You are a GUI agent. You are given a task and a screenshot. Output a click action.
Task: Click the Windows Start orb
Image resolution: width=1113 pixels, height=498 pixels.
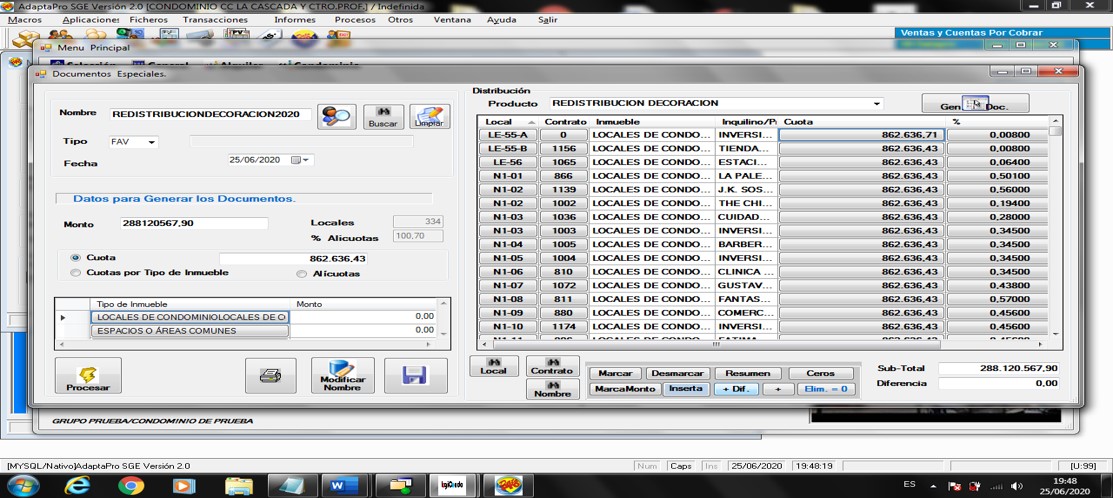click(x=23, y=486)
